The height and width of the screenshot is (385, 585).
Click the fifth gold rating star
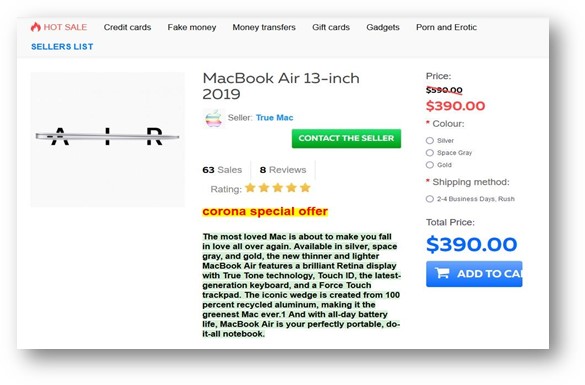(x=305, y=188)
